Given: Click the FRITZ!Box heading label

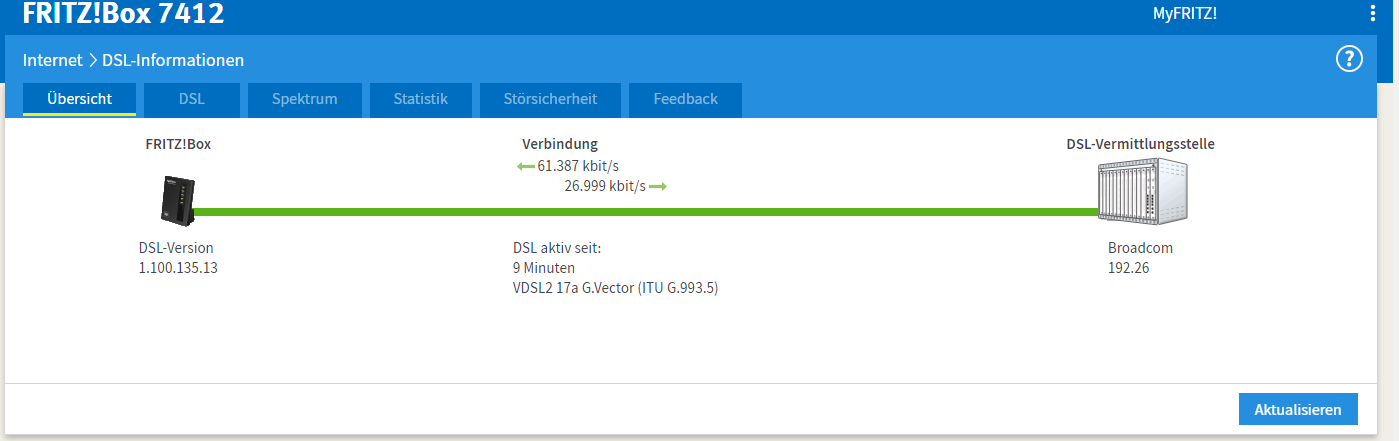Looking at the screenshot, I should [x=178, y=144].
